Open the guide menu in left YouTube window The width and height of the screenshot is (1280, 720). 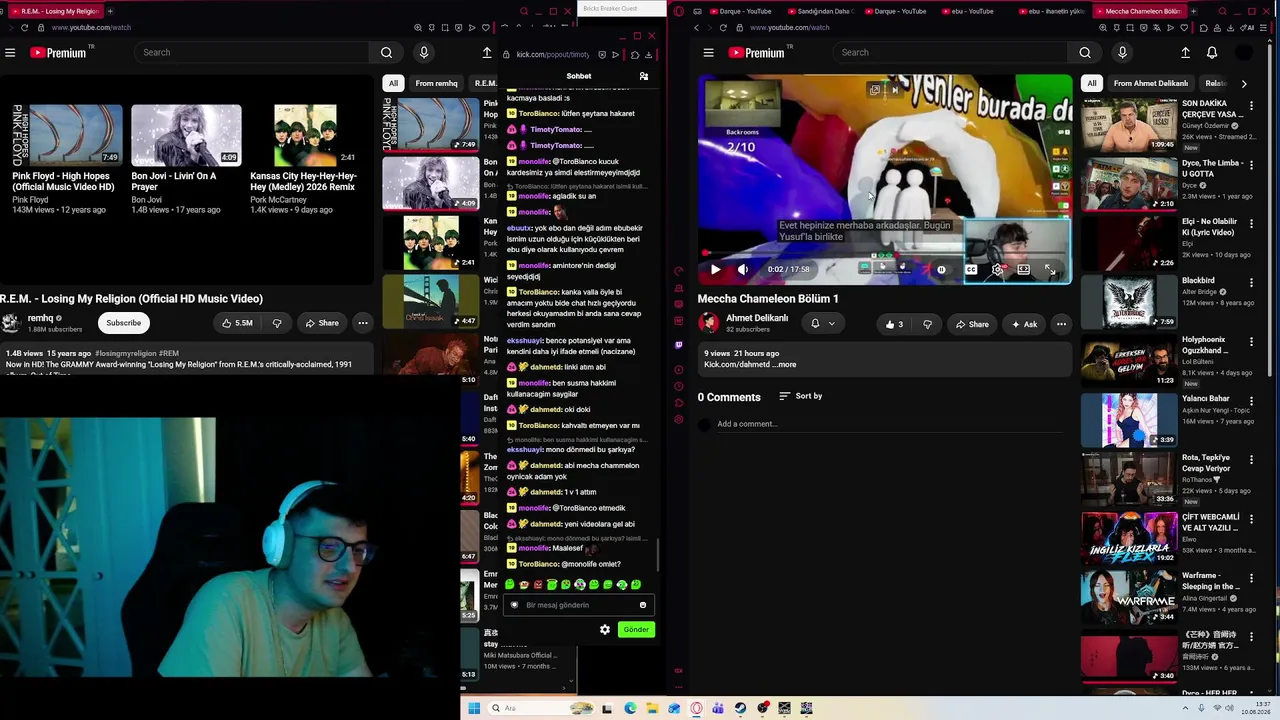point(10,52)
